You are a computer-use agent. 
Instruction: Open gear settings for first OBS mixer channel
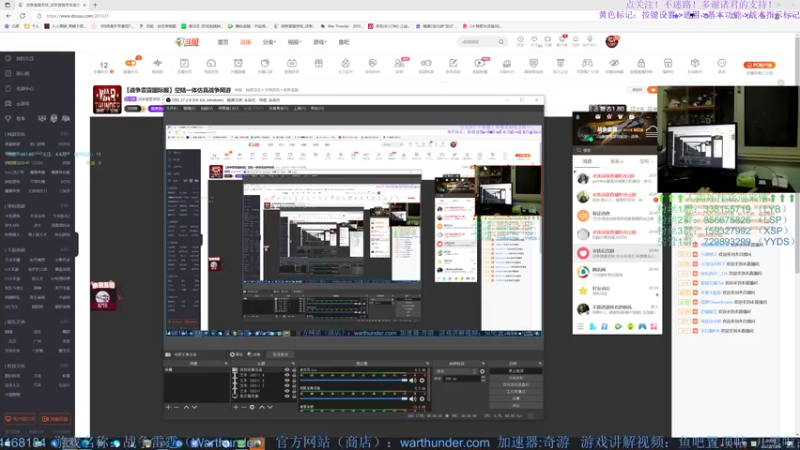point(422,381)
